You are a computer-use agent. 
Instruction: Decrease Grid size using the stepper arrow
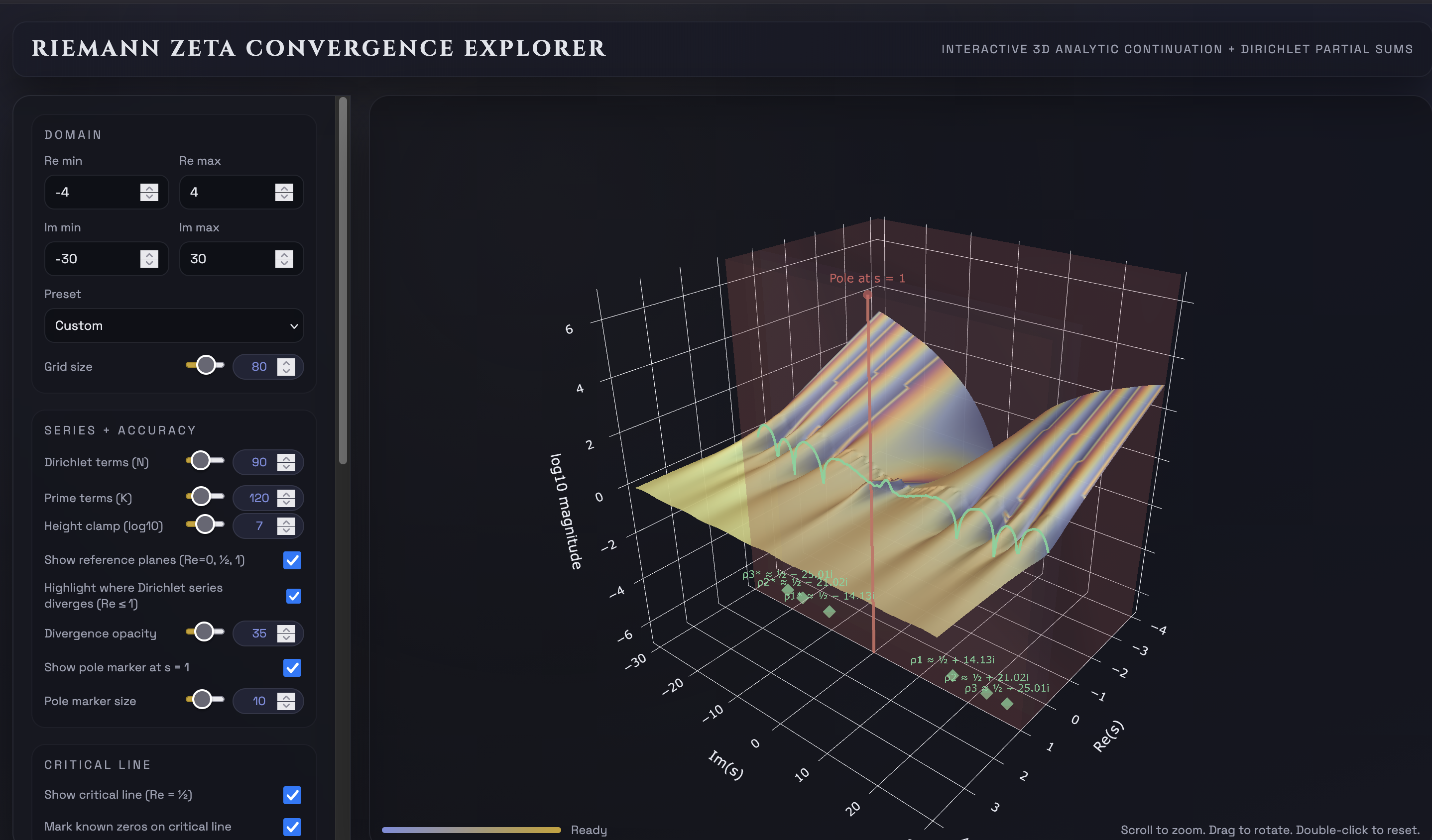click(x=286, y=371)
